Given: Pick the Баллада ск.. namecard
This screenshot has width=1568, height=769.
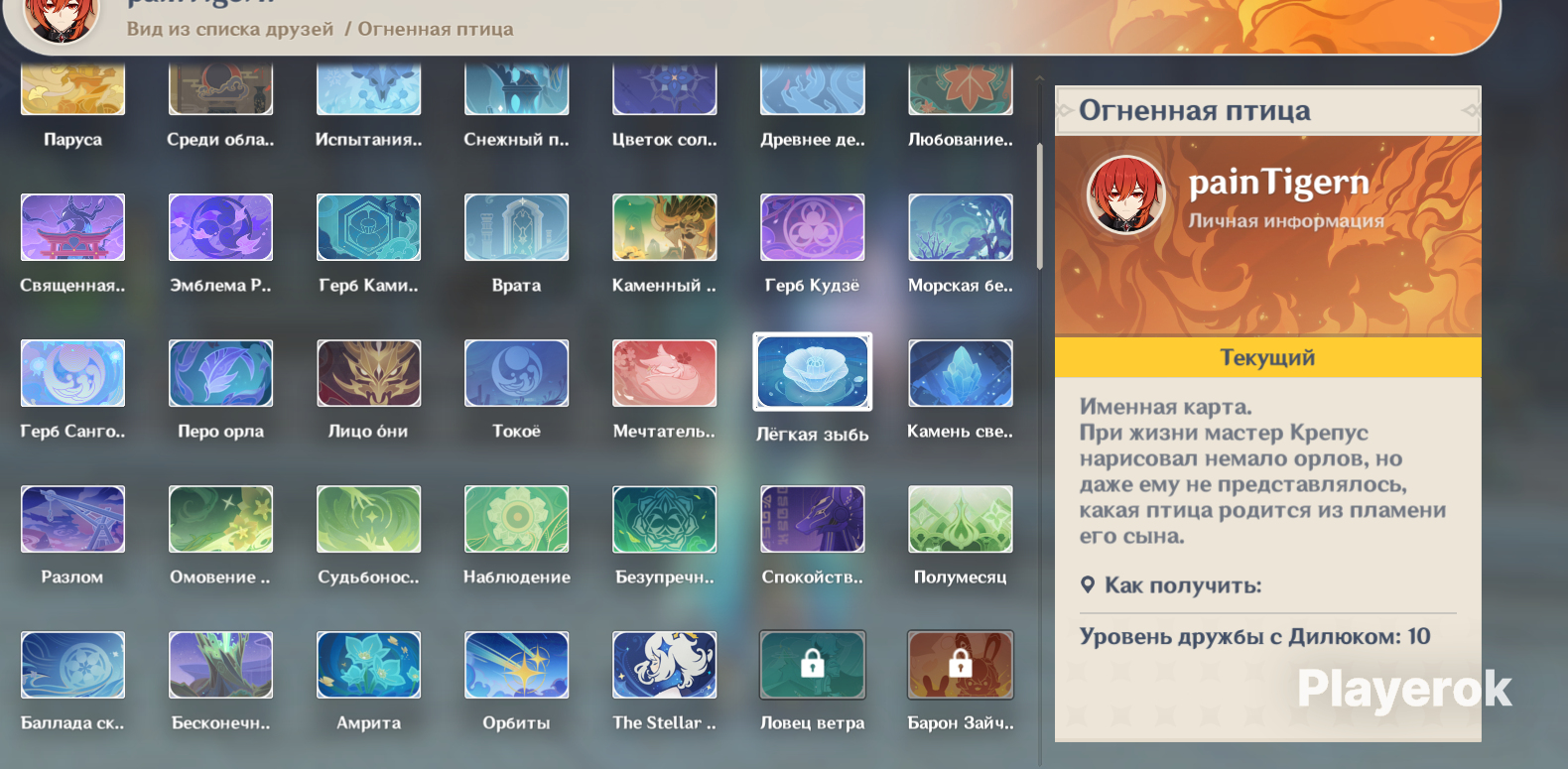Looking at the screenshot, I should coord(72,665).
